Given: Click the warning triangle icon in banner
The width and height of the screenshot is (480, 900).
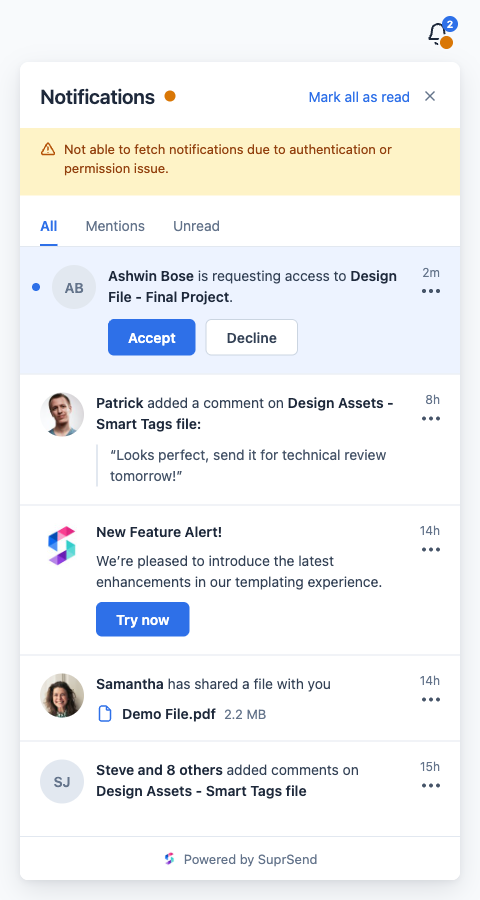Looking at the screenshot, I should pyautogui.click(x=48, y=150).
